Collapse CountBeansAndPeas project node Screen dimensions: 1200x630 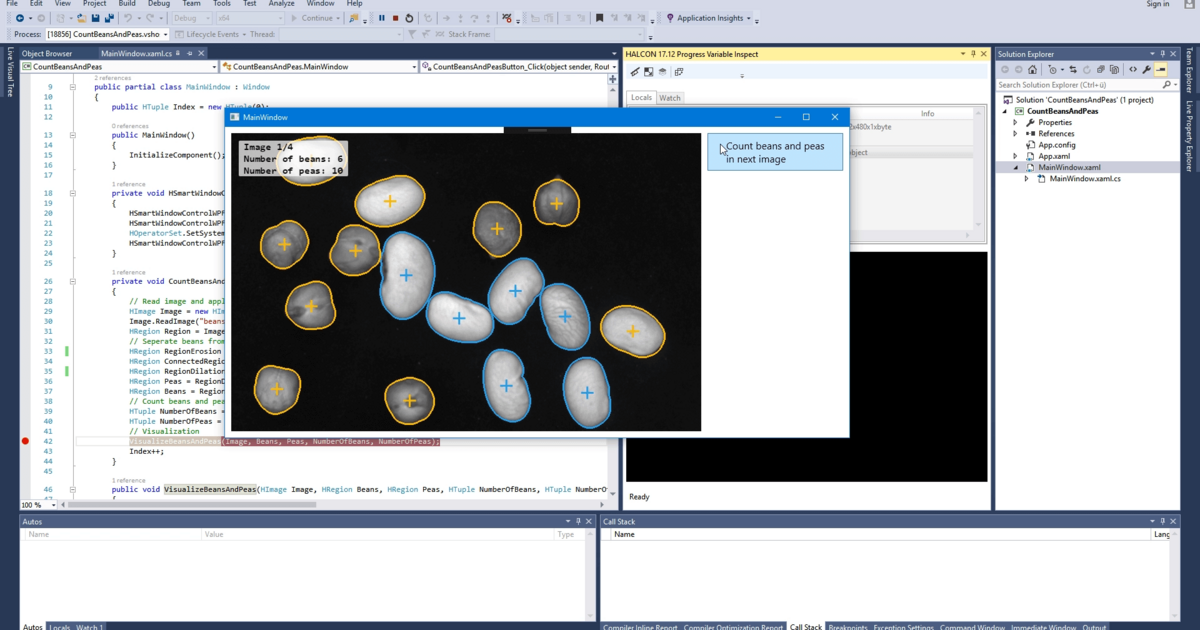pyautogui.click(x=1006, y=111)
